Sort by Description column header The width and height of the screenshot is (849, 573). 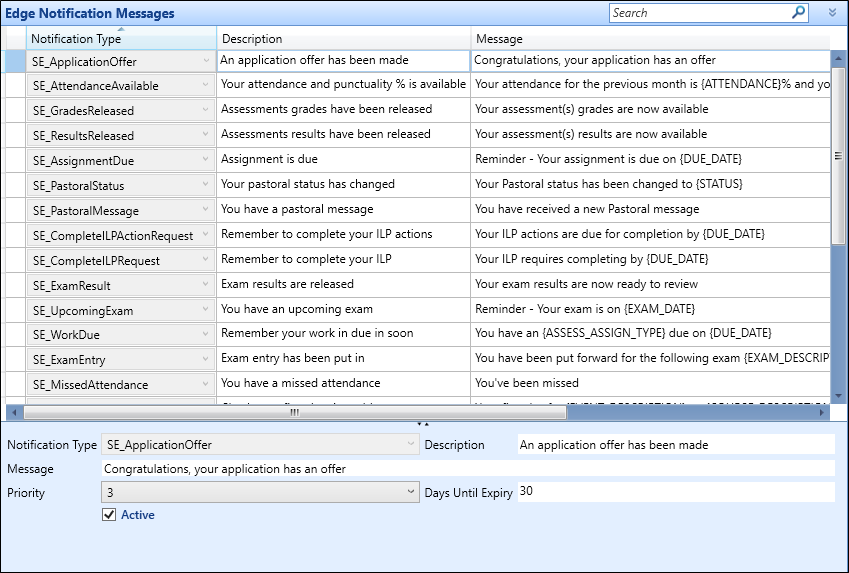click(x=343, y=39)
